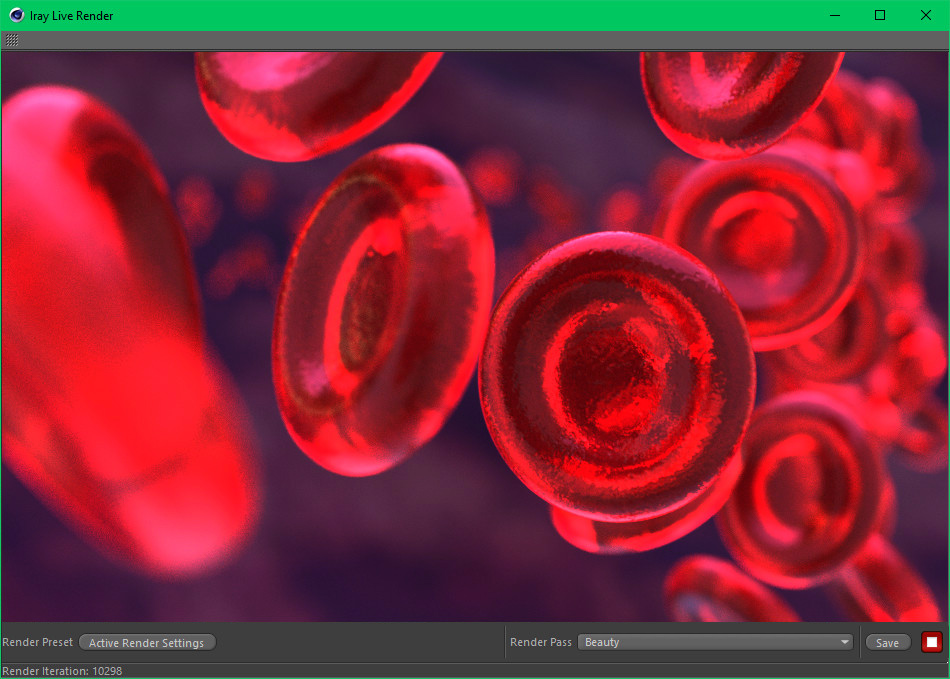The height and width of the screenshot is (679, 950).
Task: Click the dotted grip handle icon
Action: [x=12, y=40]
